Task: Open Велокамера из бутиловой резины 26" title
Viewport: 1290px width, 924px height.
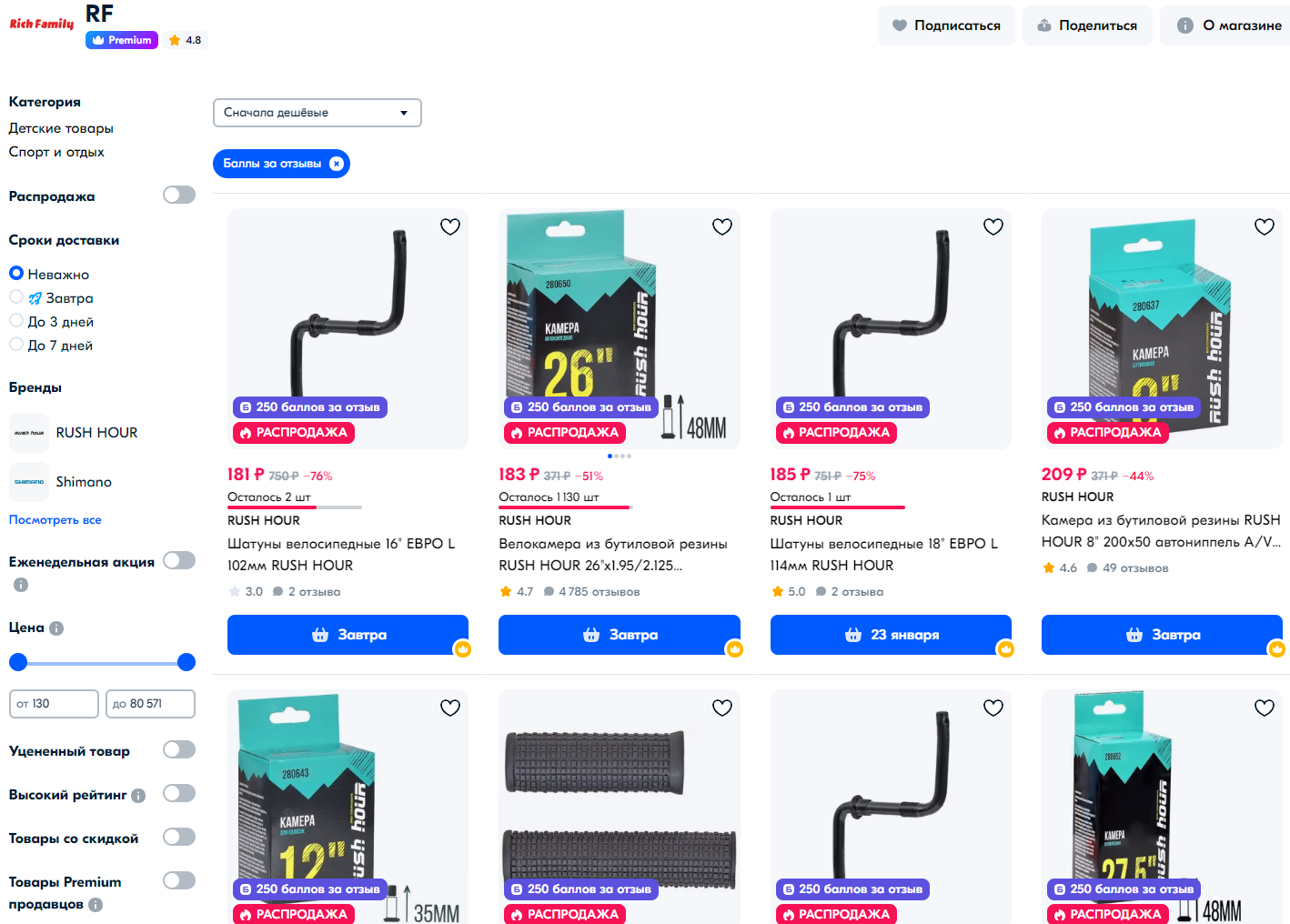Action: click(x=613, y=554)
